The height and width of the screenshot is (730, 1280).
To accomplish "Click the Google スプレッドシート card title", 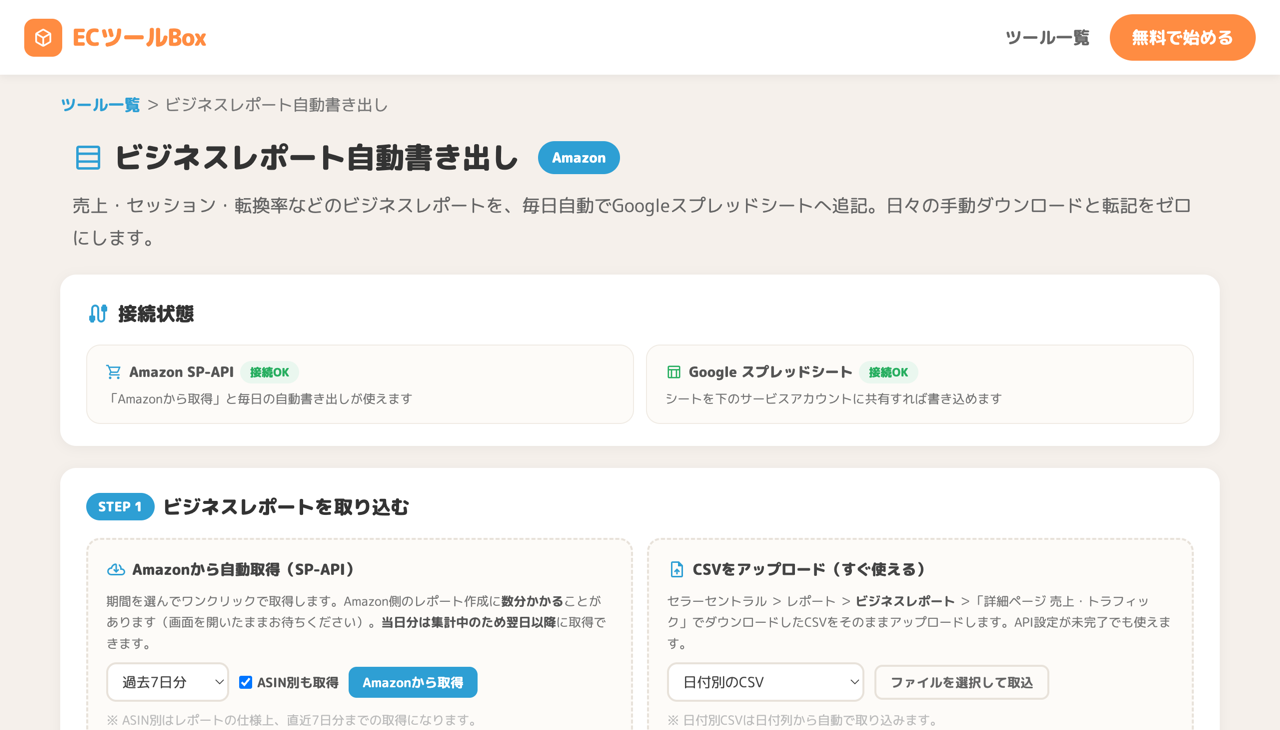I will [770, 372].
